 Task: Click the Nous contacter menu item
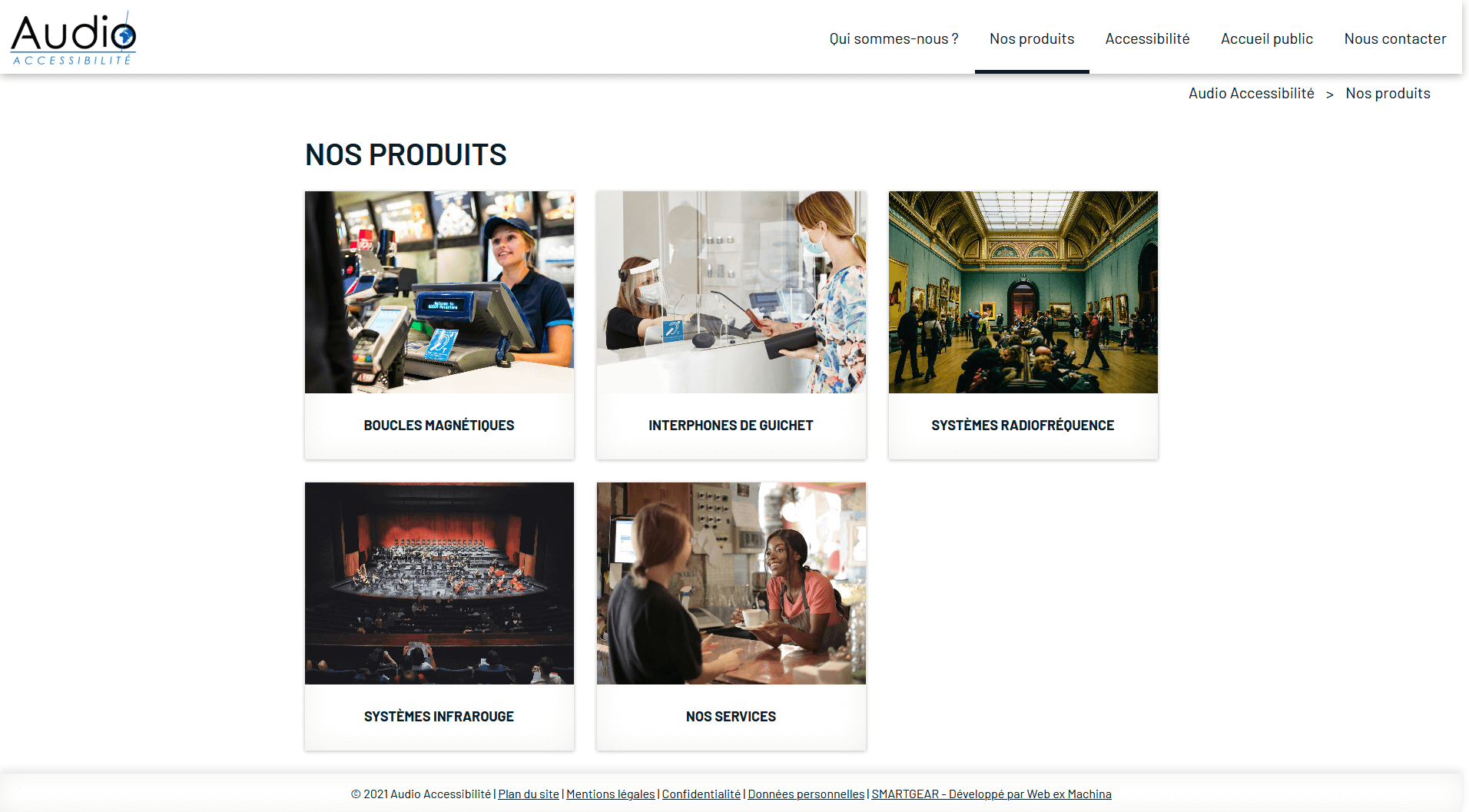(1395, 38)
